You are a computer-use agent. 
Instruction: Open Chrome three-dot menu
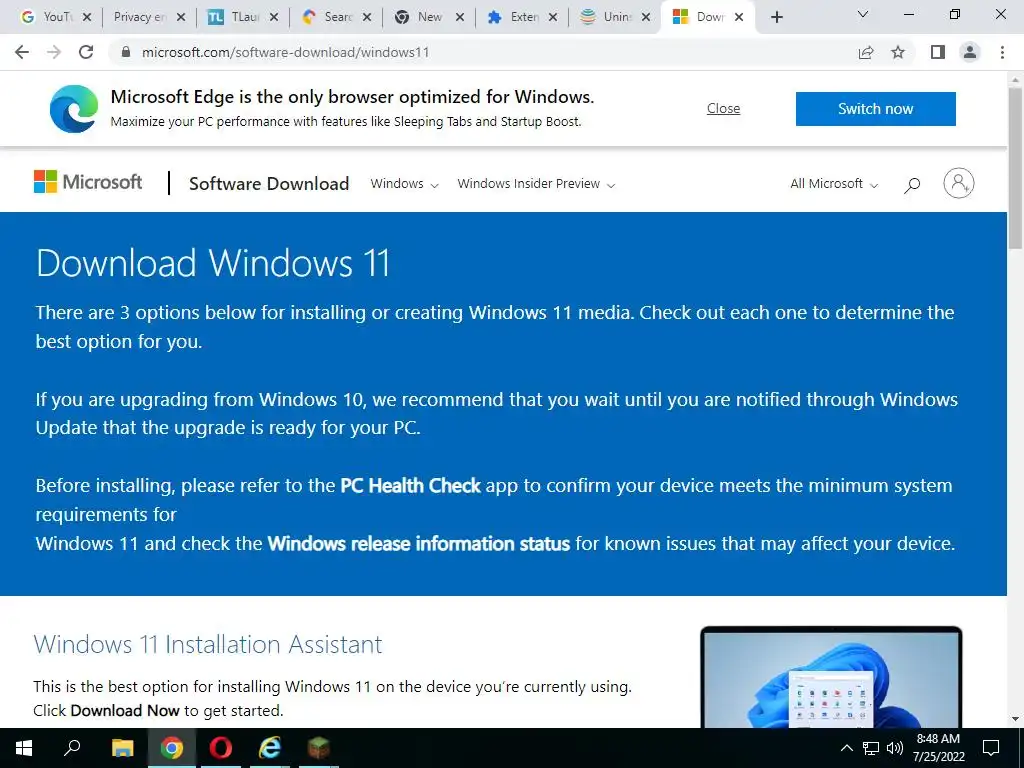[1002, 52]
